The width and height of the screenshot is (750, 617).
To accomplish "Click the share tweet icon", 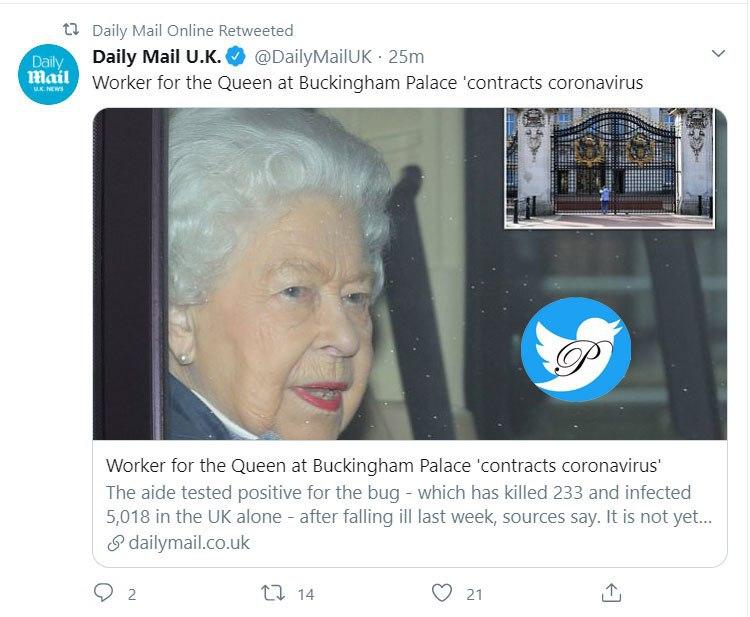I will 611,593.
